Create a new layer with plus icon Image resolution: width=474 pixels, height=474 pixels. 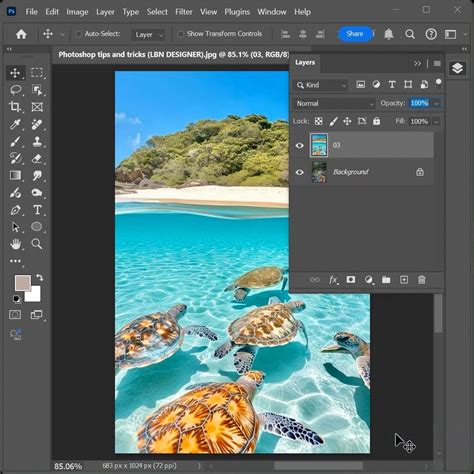[x=404, y=280]
